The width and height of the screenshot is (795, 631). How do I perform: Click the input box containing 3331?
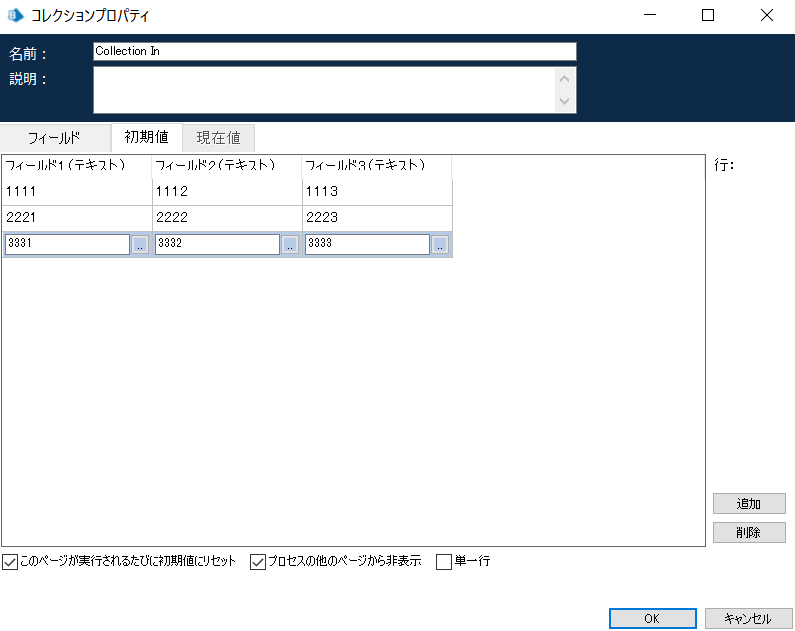pyautogui.click(x=67, y=244)
